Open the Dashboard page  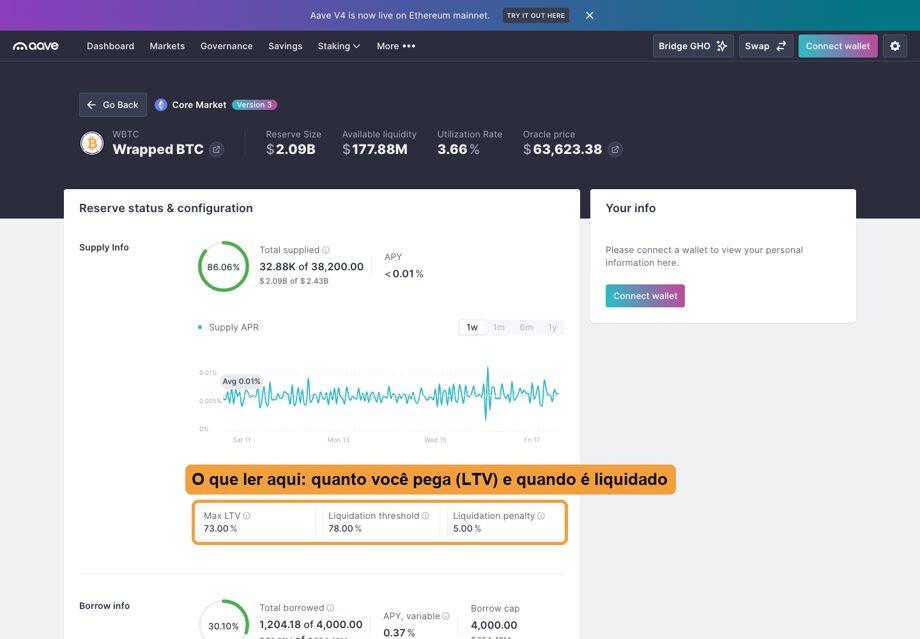[x=110, y=46]
